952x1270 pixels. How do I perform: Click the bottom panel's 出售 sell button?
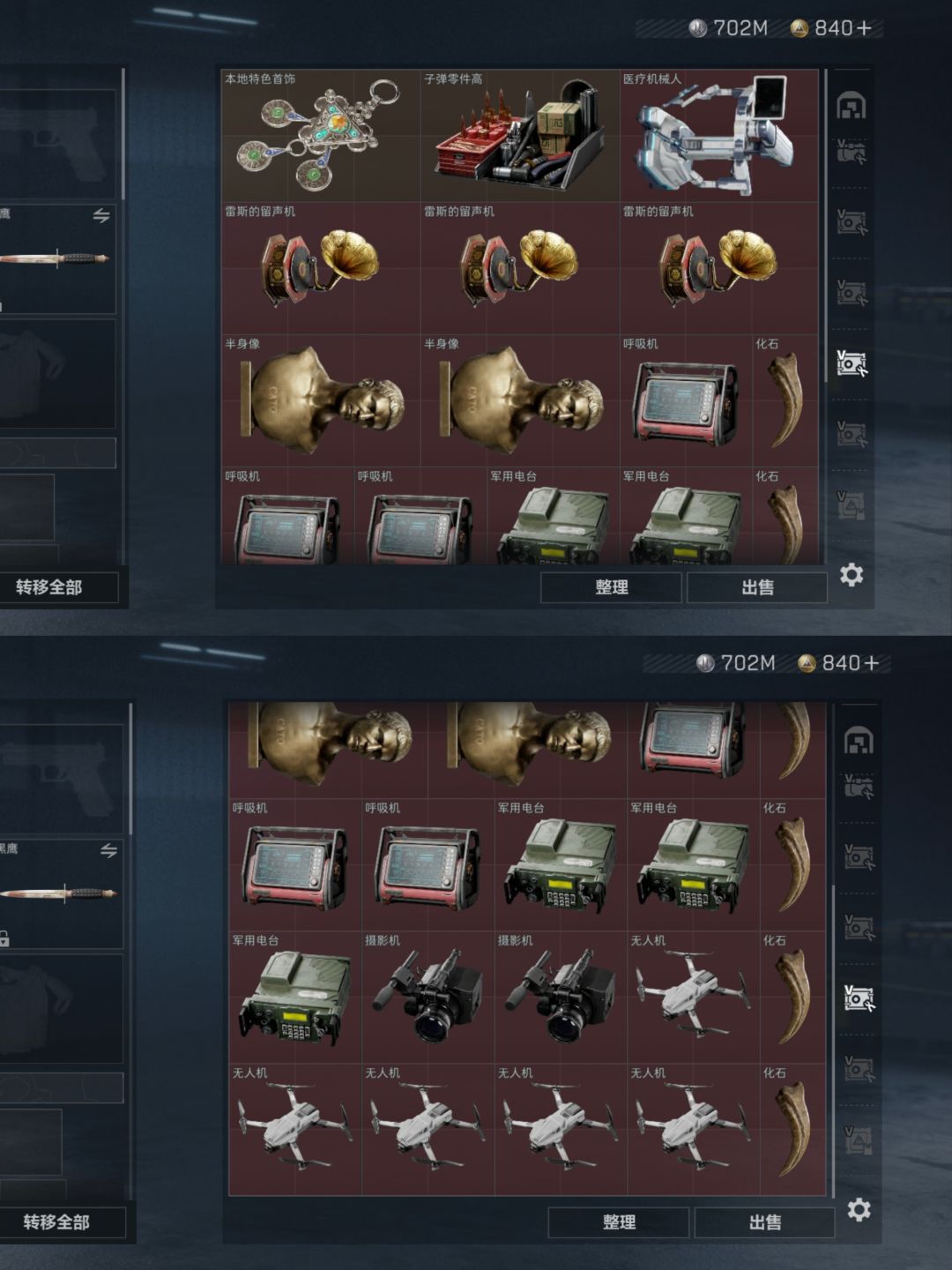click(x=764, y=1222)
